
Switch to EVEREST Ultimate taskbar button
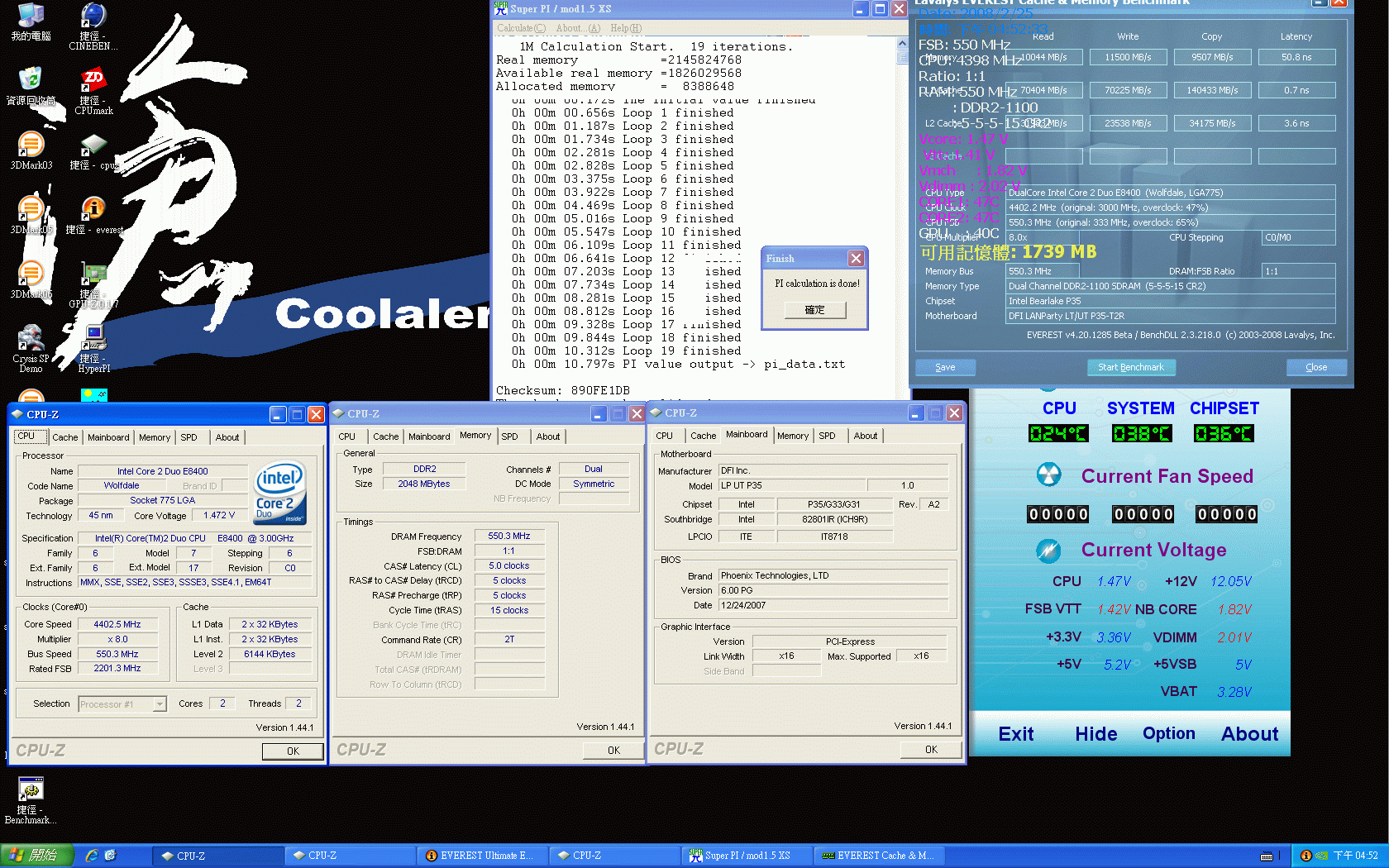tap(482, 856)
